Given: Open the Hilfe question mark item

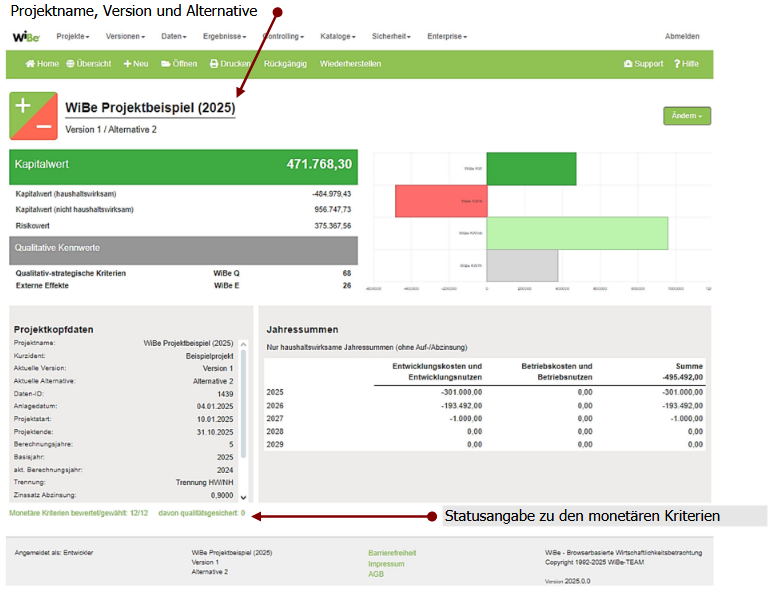Looking at the screenshot, I should [x=686, y=64].
